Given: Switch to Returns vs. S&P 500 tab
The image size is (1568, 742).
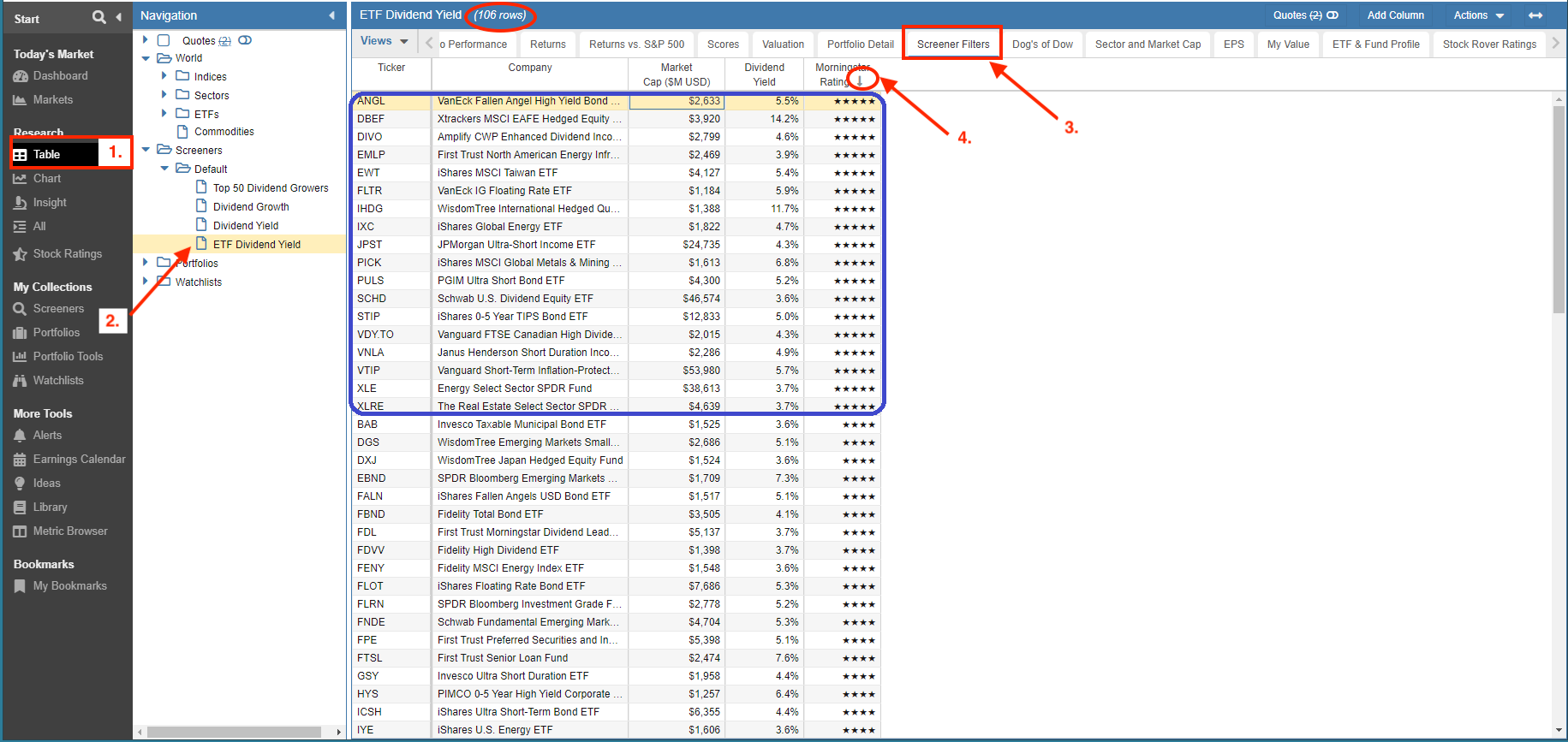Looking at the screenshot, I should tap(637, 45).
